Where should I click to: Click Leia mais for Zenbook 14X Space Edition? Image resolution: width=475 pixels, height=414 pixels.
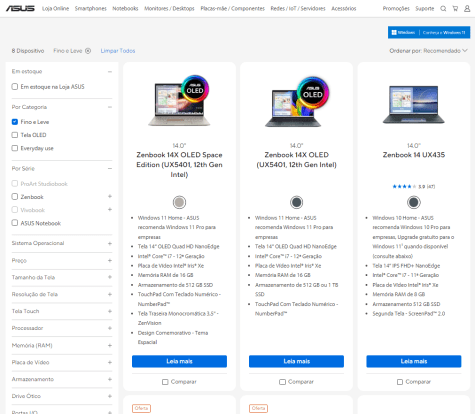179,361
